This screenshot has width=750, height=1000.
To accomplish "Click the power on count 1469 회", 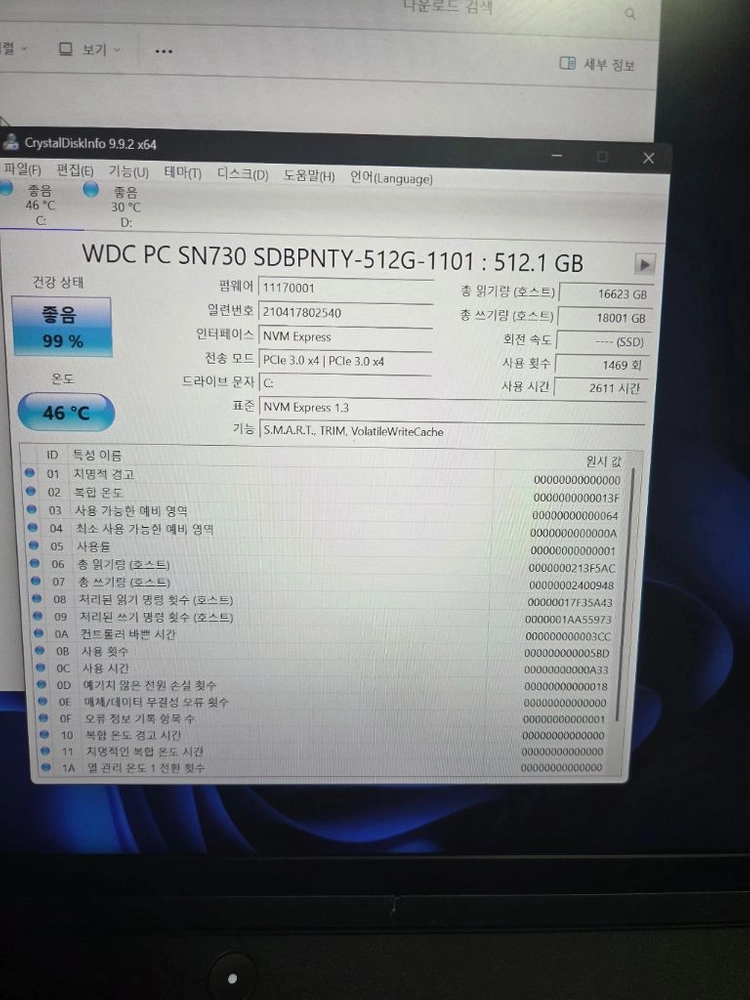I will 603,365.
